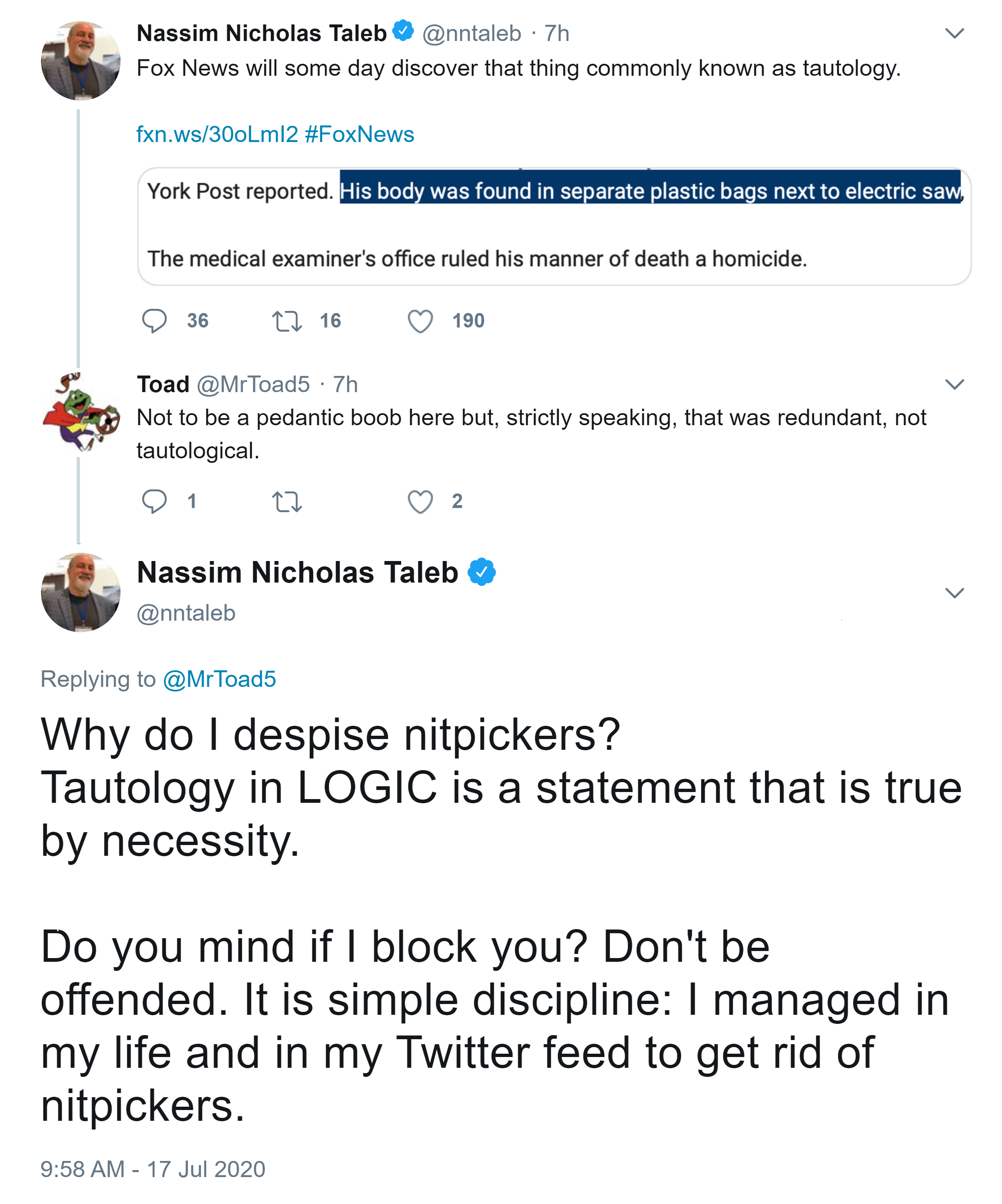Screen dimensions: 1002x1204
Task: Open the fxn.ws/30oLmI2 link
Action: pos(217,134)
